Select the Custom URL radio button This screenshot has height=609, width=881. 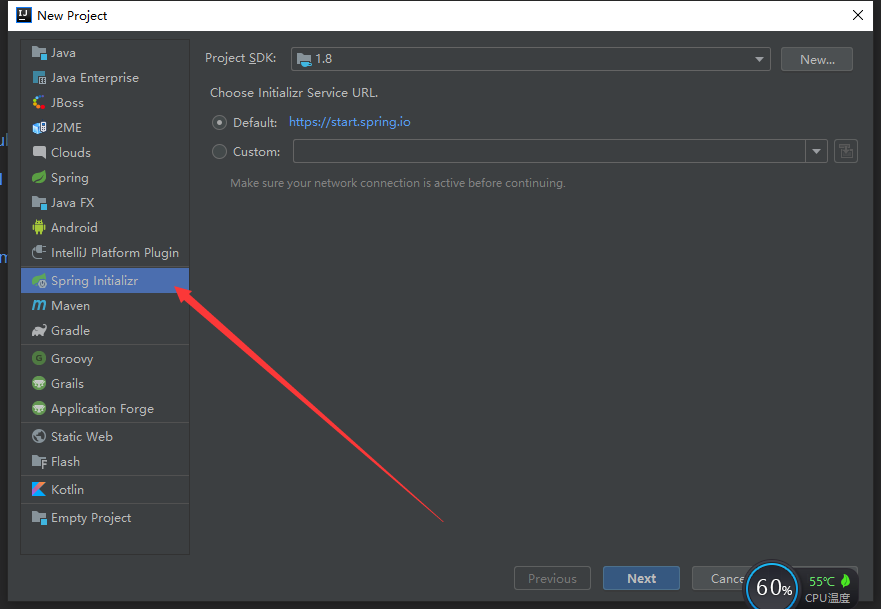pos(219,152)
